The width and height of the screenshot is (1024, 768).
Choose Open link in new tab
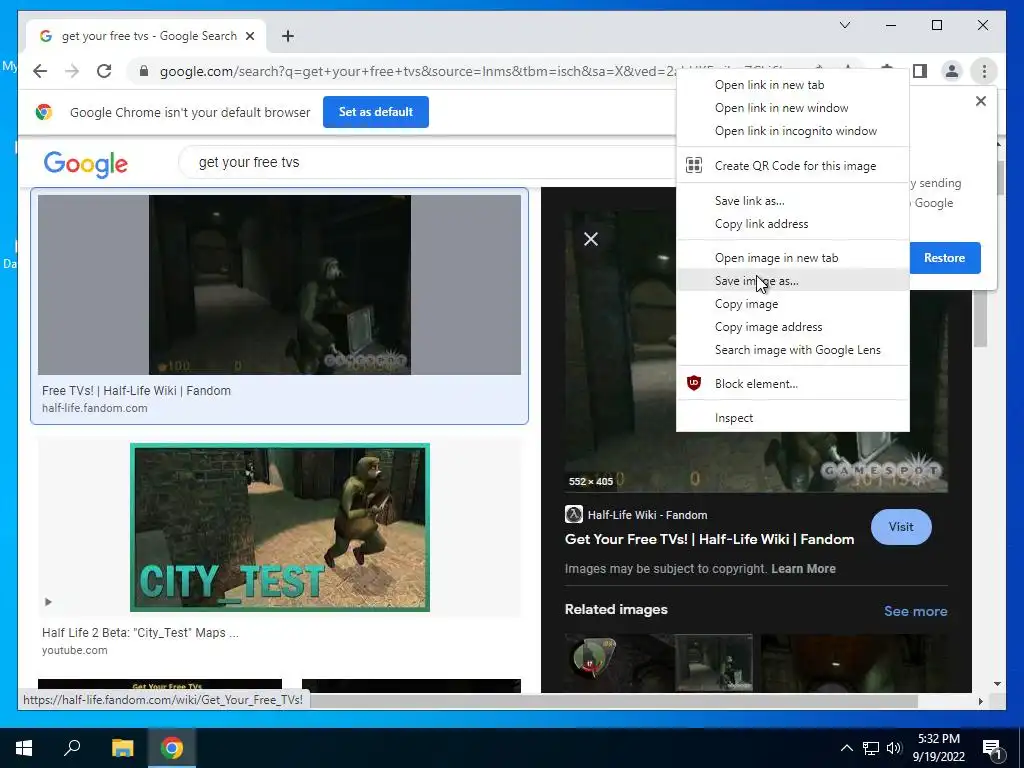coord(793,85)
